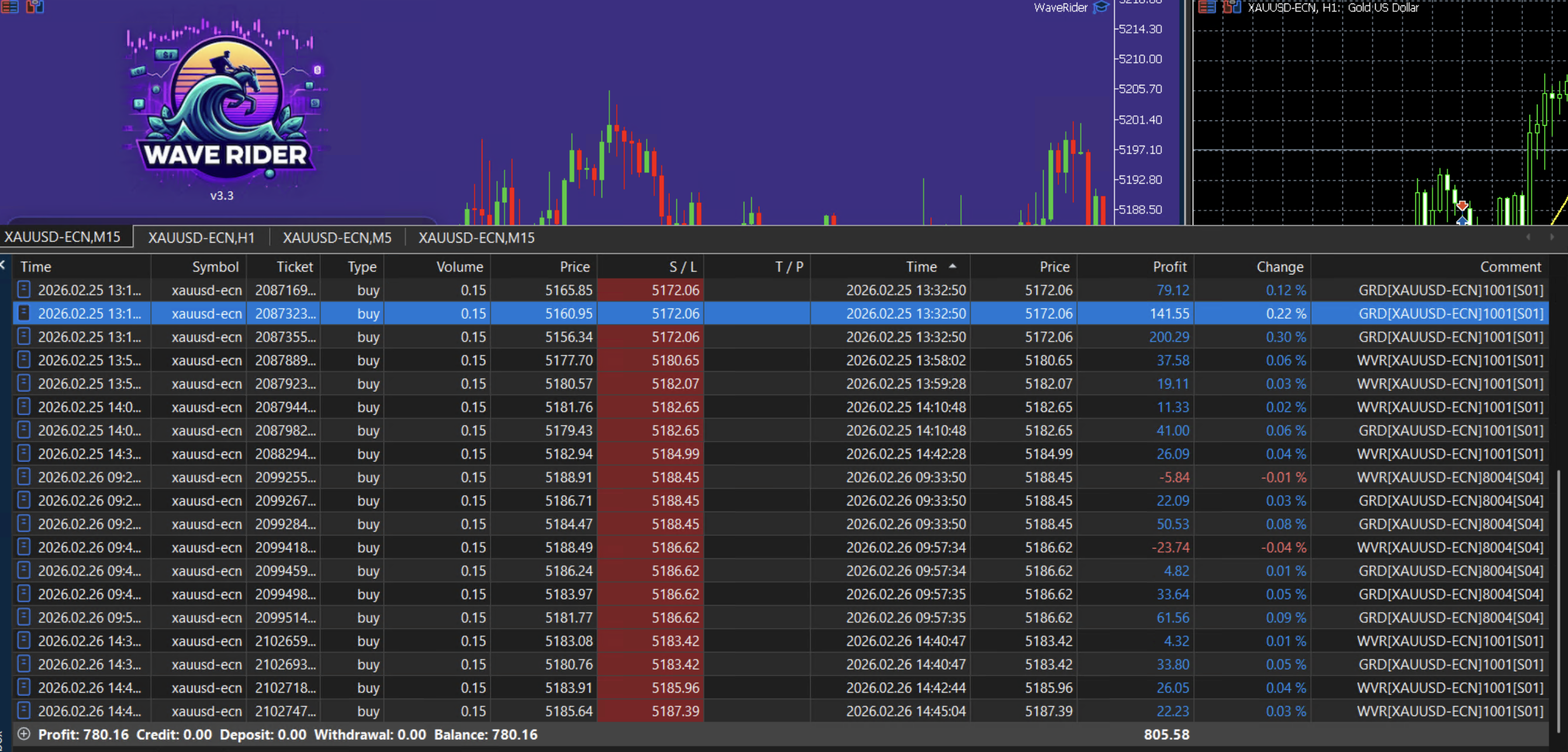Click the plus icon beside the Profit summary
Image resolution: width=1568 pixels, height=752 pixels.
[24, 734]
